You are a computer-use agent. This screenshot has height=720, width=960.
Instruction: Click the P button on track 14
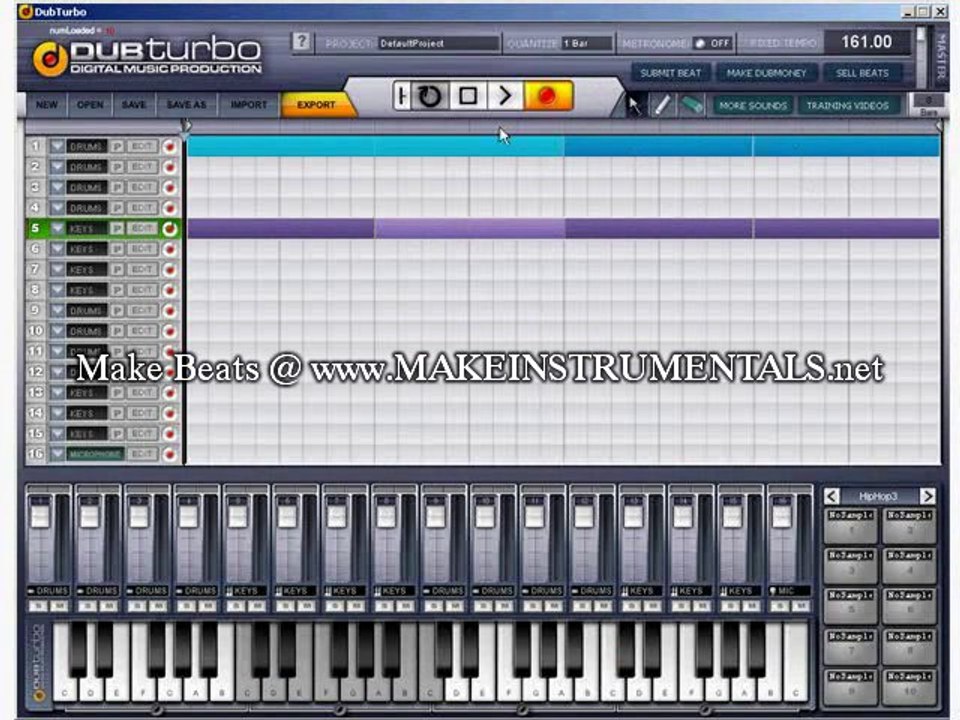(x=117, y=413)
